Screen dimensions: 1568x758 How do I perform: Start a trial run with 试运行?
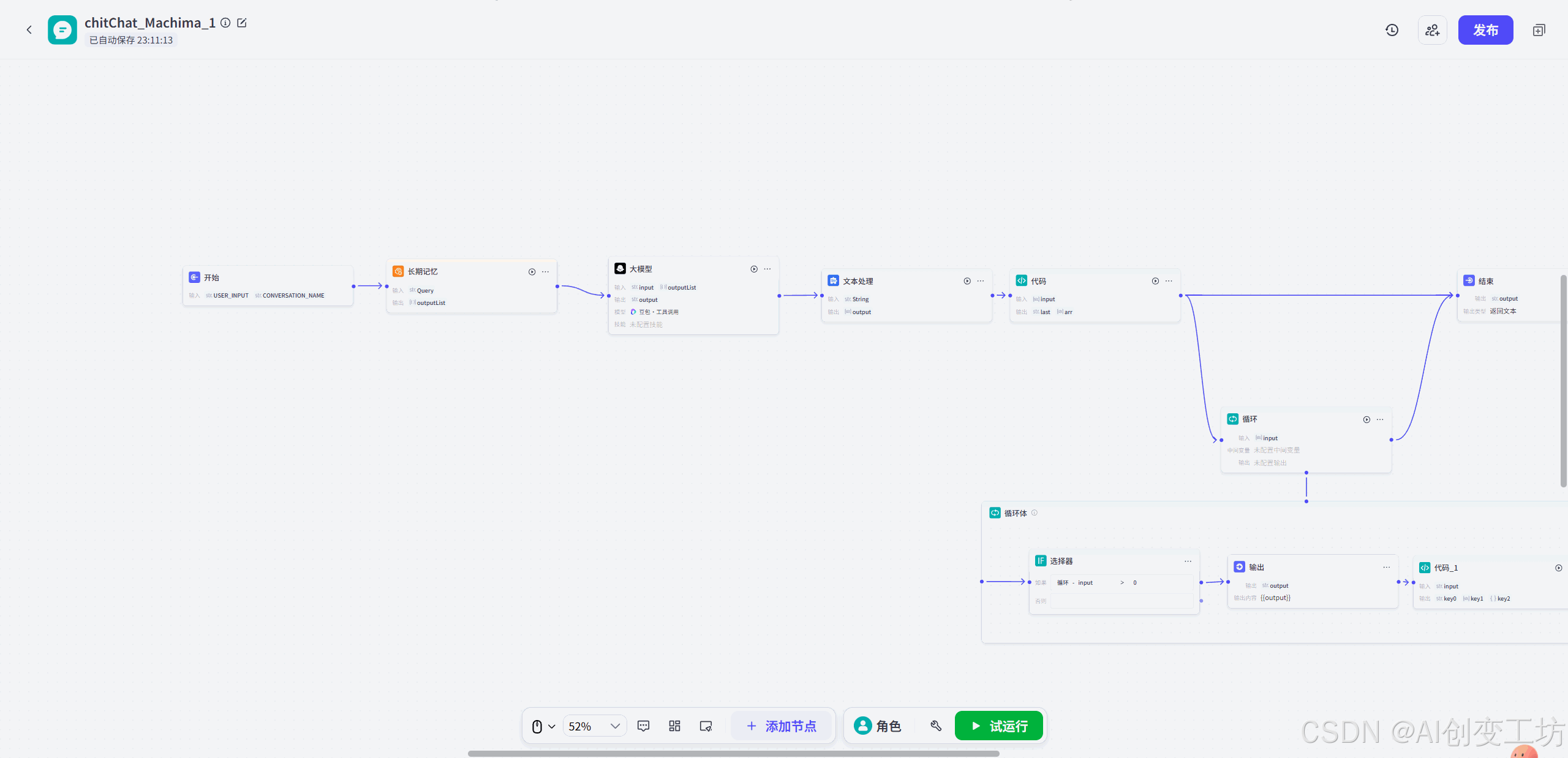pyautogui.click(x=999, y=726)
